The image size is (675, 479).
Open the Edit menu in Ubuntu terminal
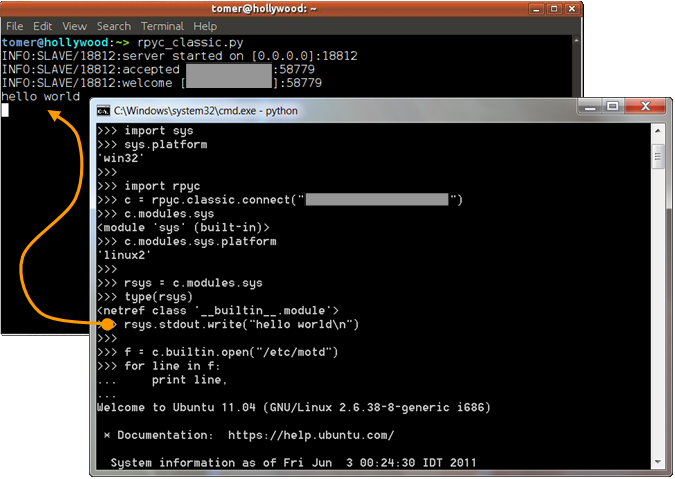43,26
